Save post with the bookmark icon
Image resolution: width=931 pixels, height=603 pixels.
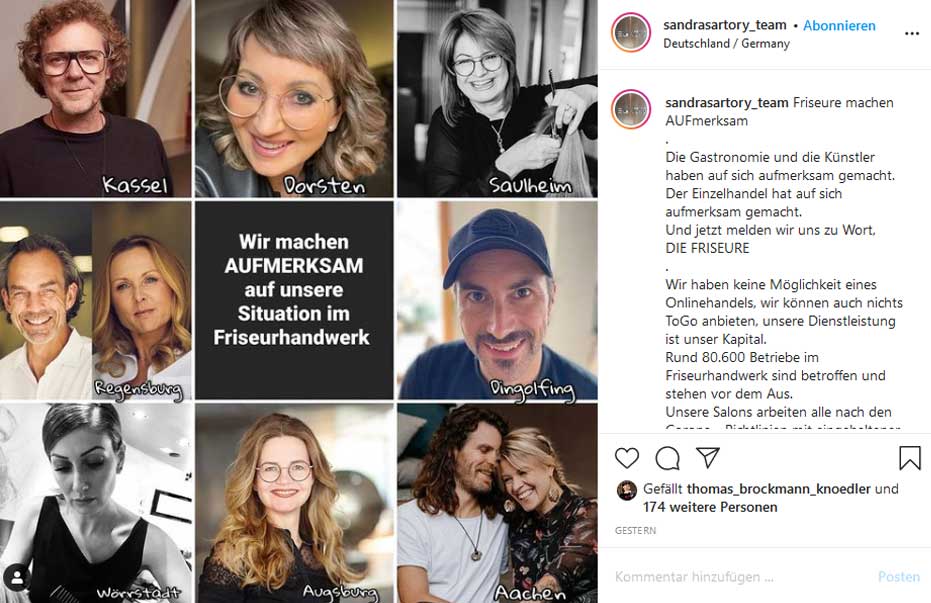(909, 458)
